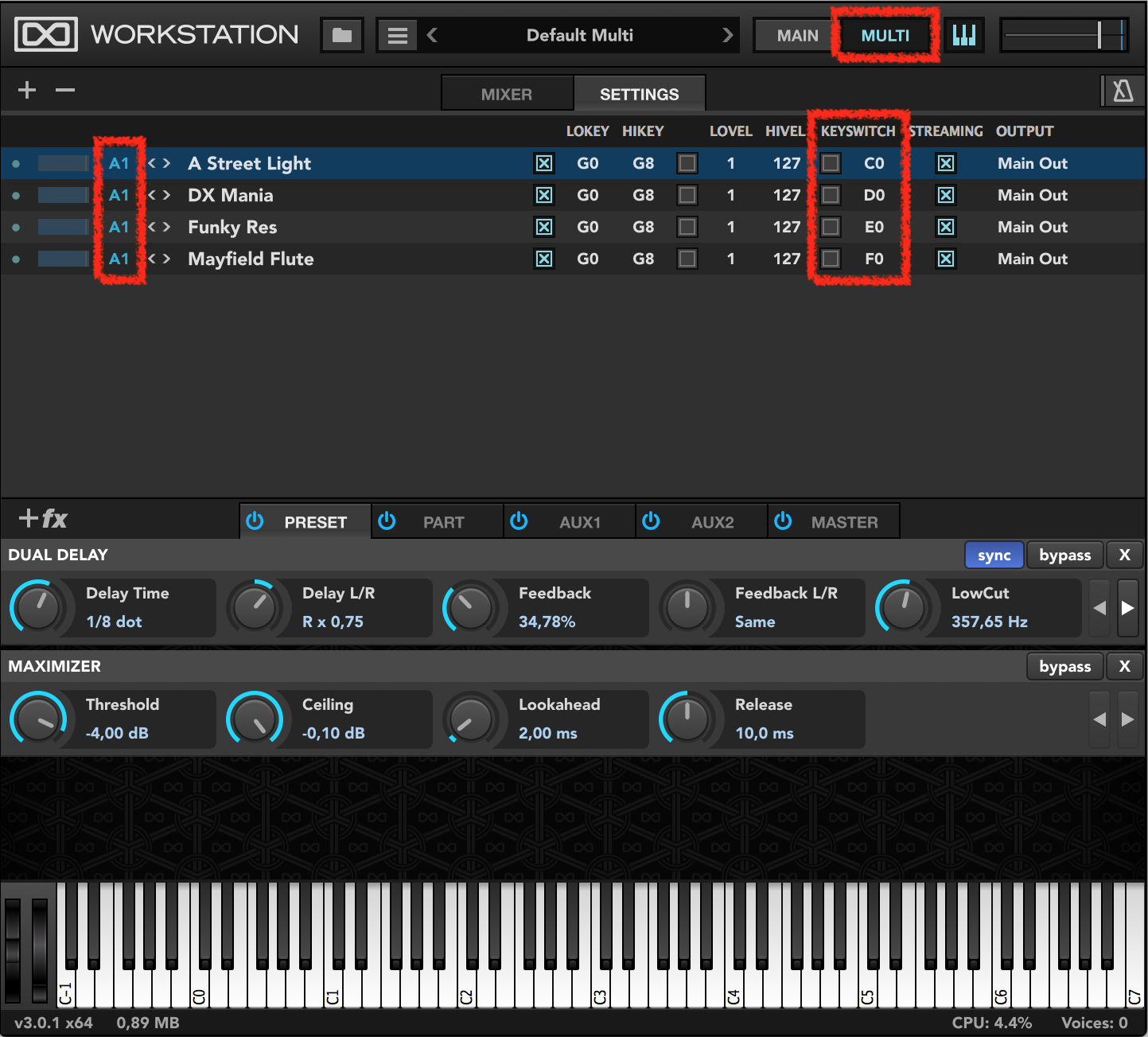Remove part with minus icon
Viewport: 1148px width, 1037px height.
(x=65, y=90)
